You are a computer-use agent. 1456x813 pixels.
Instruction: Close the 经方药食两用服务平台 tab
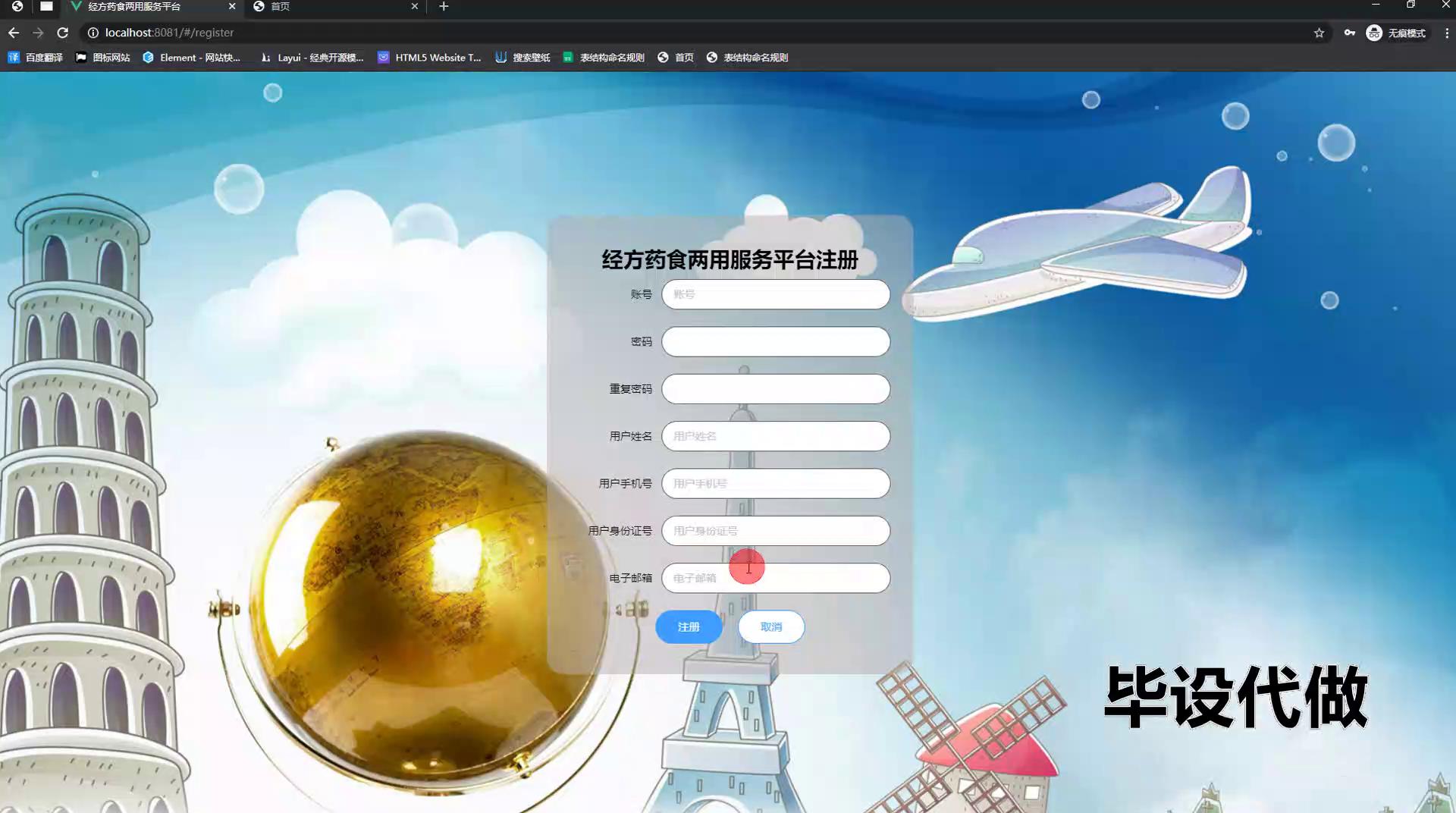232,7
